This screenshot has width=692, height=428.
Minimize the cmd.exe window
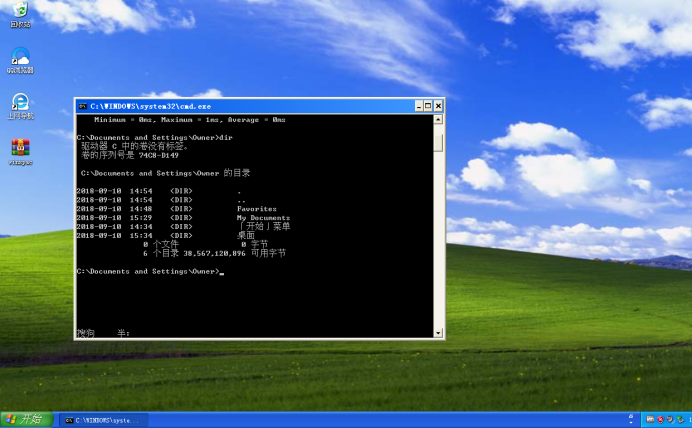point(419,106)
